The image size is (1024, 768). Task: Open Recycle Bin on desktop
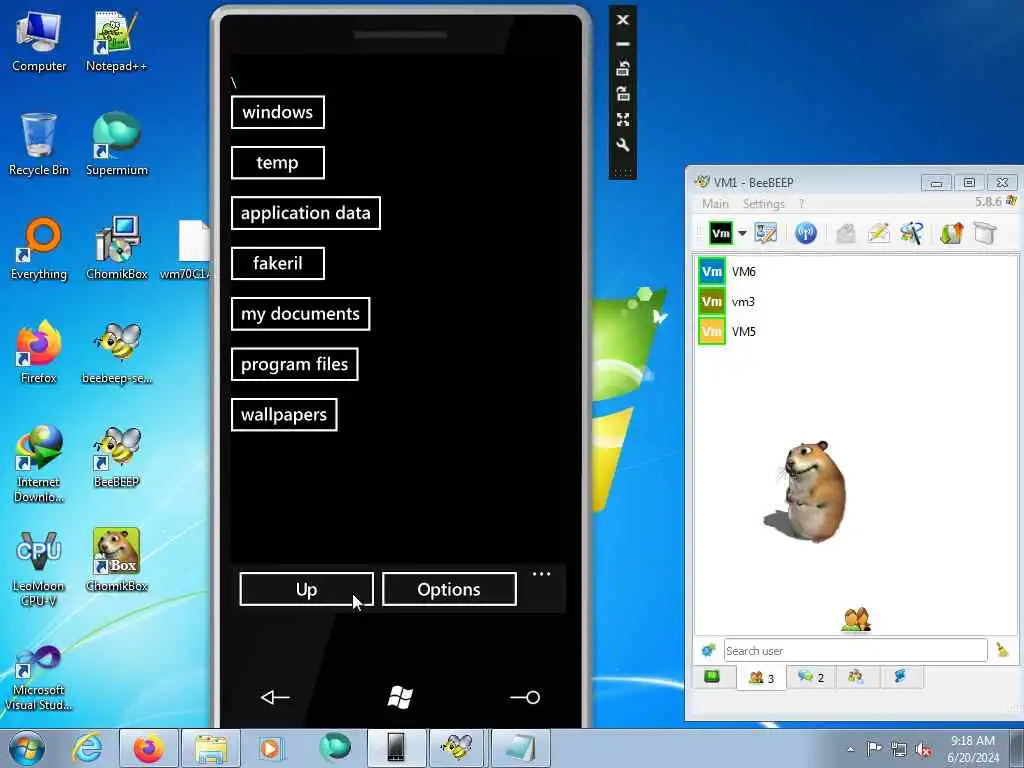point(39,145)
